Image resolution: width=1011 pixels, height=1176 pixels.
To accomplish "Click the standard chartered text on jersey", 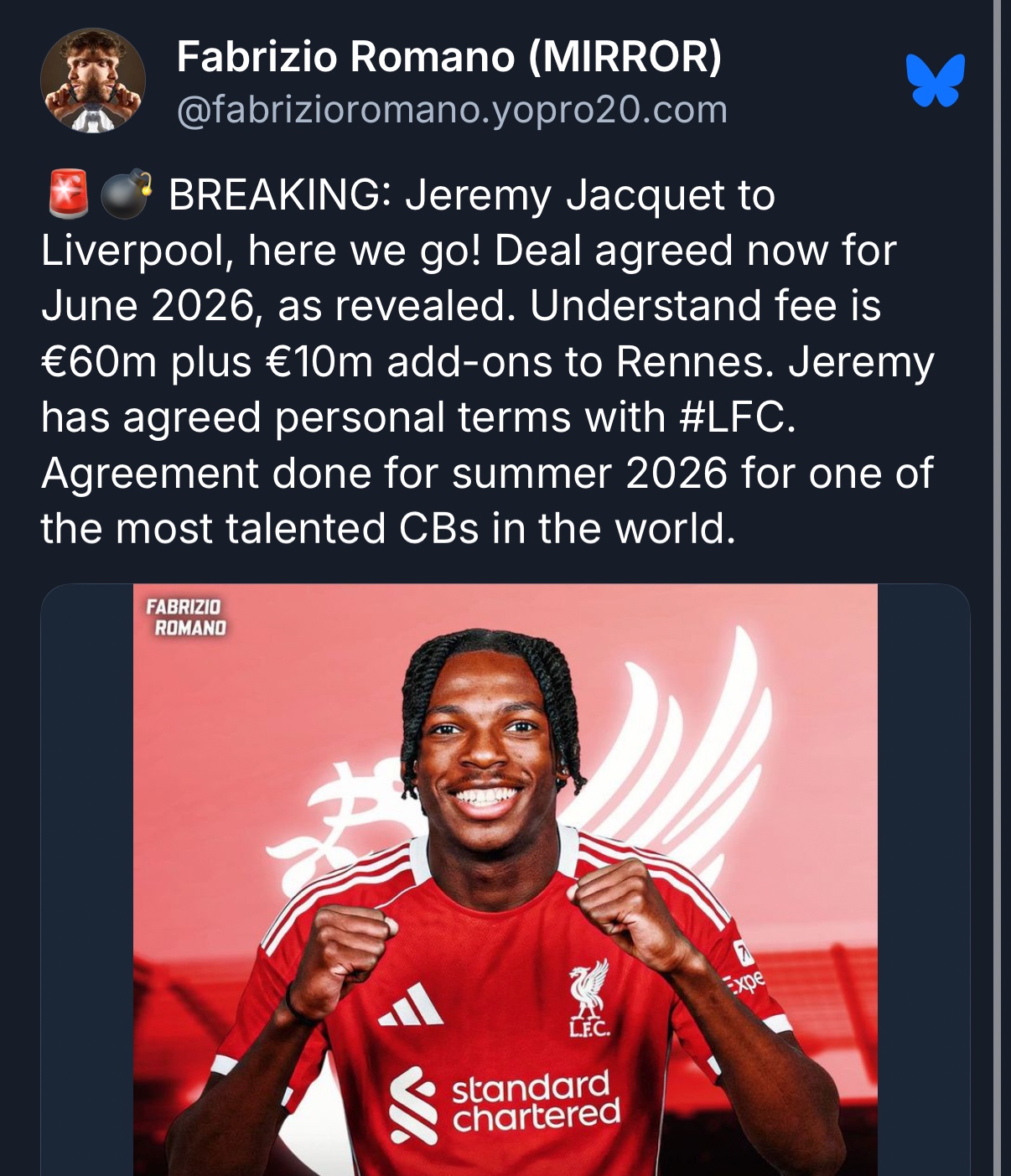I will [536, 1101].
